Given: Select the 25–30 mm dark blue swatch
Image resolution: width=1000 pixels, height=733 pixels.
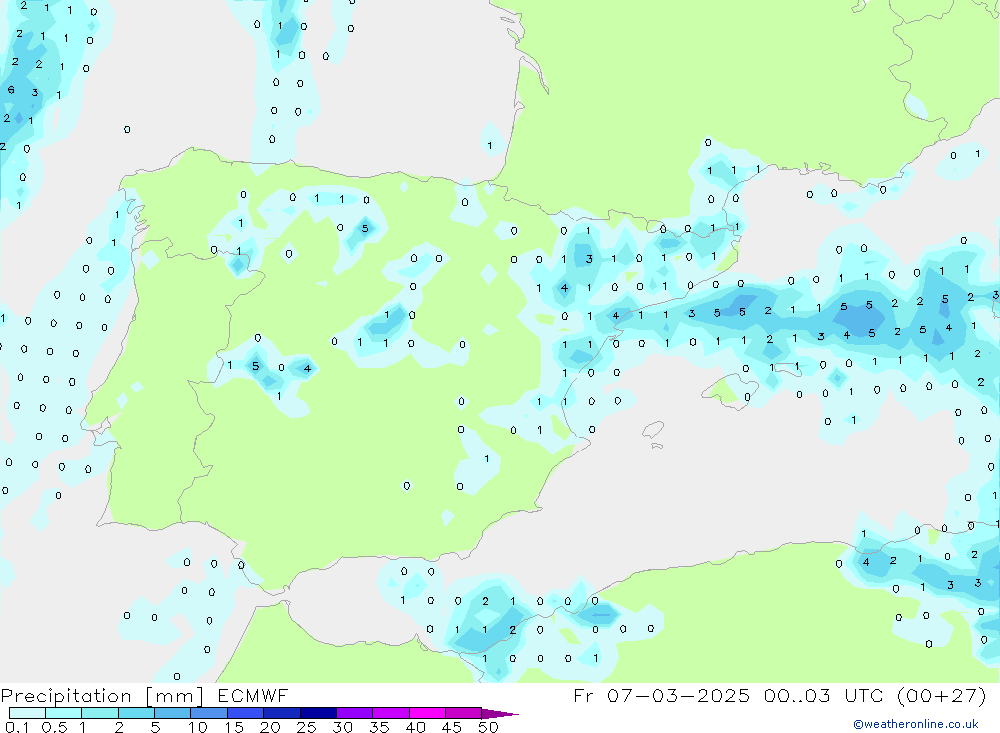Looking at the screenshot, I should tap(318, 713).
